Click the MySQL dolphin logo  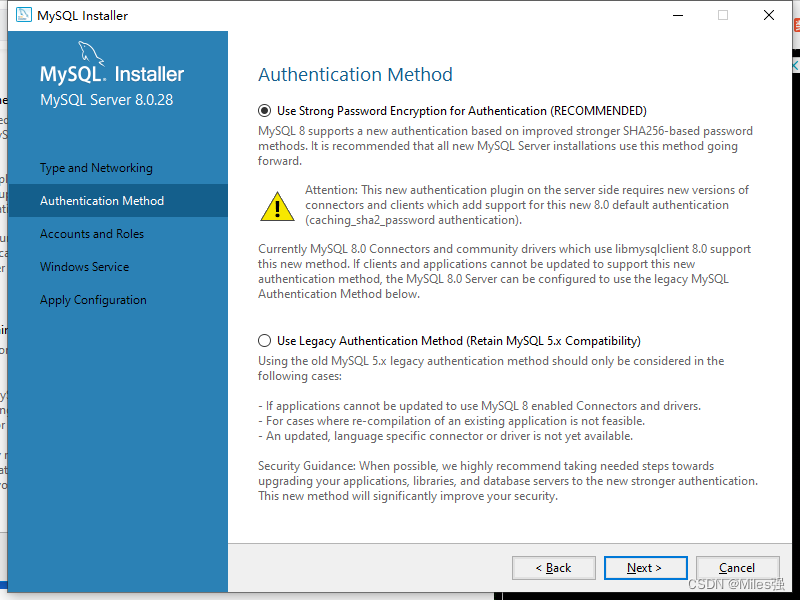click(x=91, y=53)
